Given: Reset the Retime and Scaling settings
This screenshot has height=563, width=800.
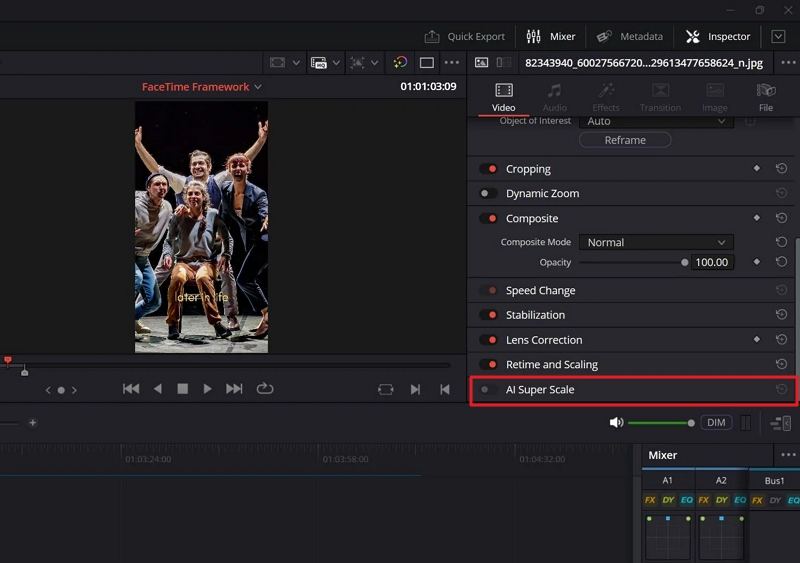Looking at the screenshot, I should [x=781, y=364].
